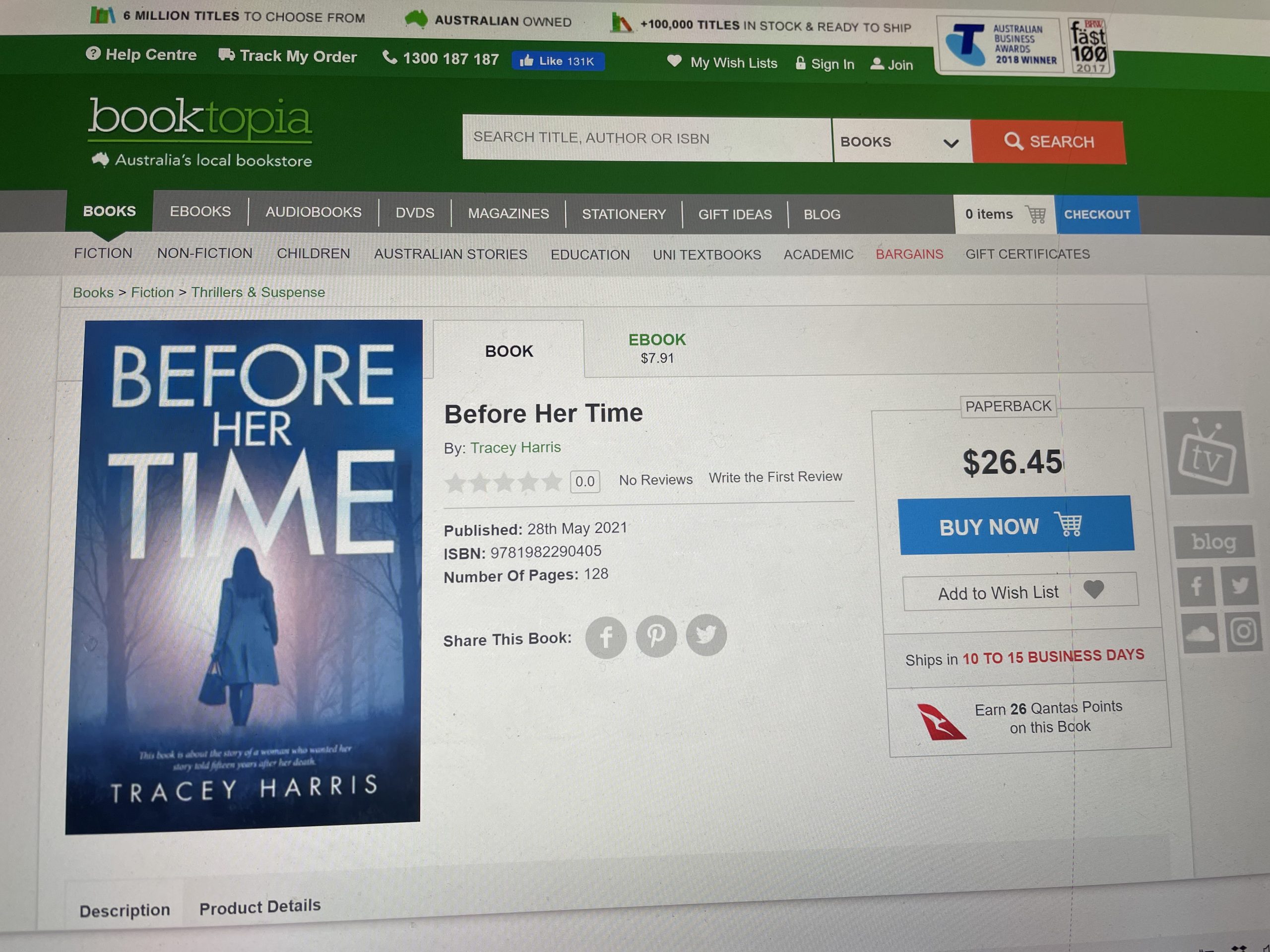1270x952 pixels.
Task: Open author link Tracey Harris
Action: tap(515, 448)
